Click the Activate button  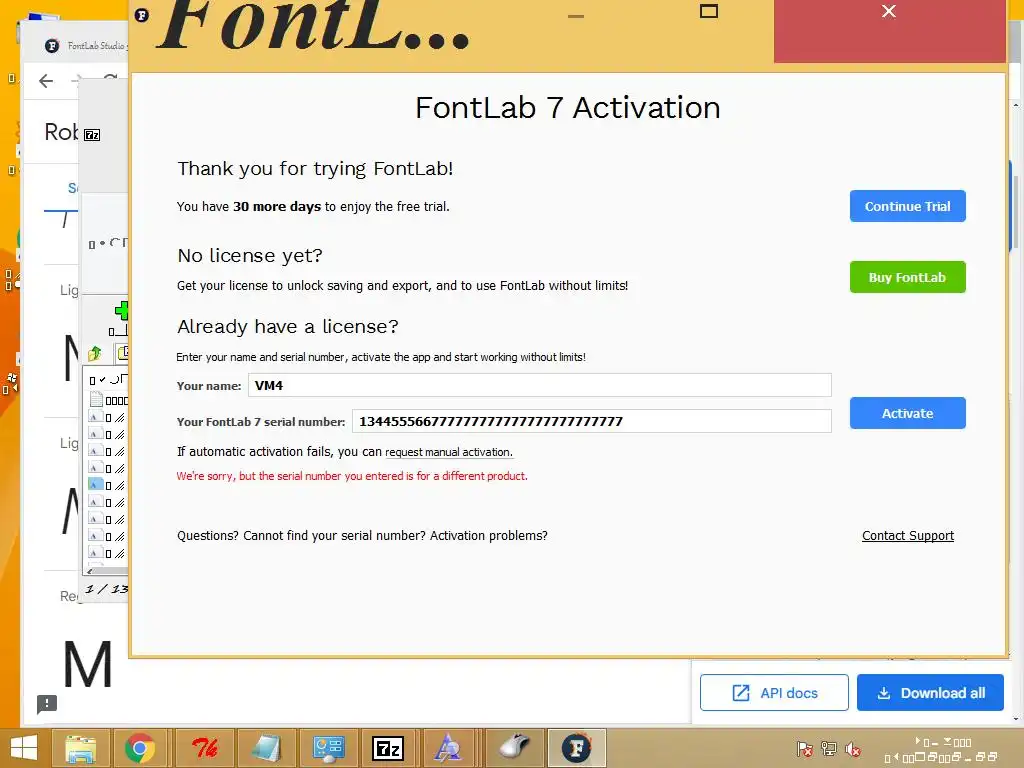tap(907, 413)
